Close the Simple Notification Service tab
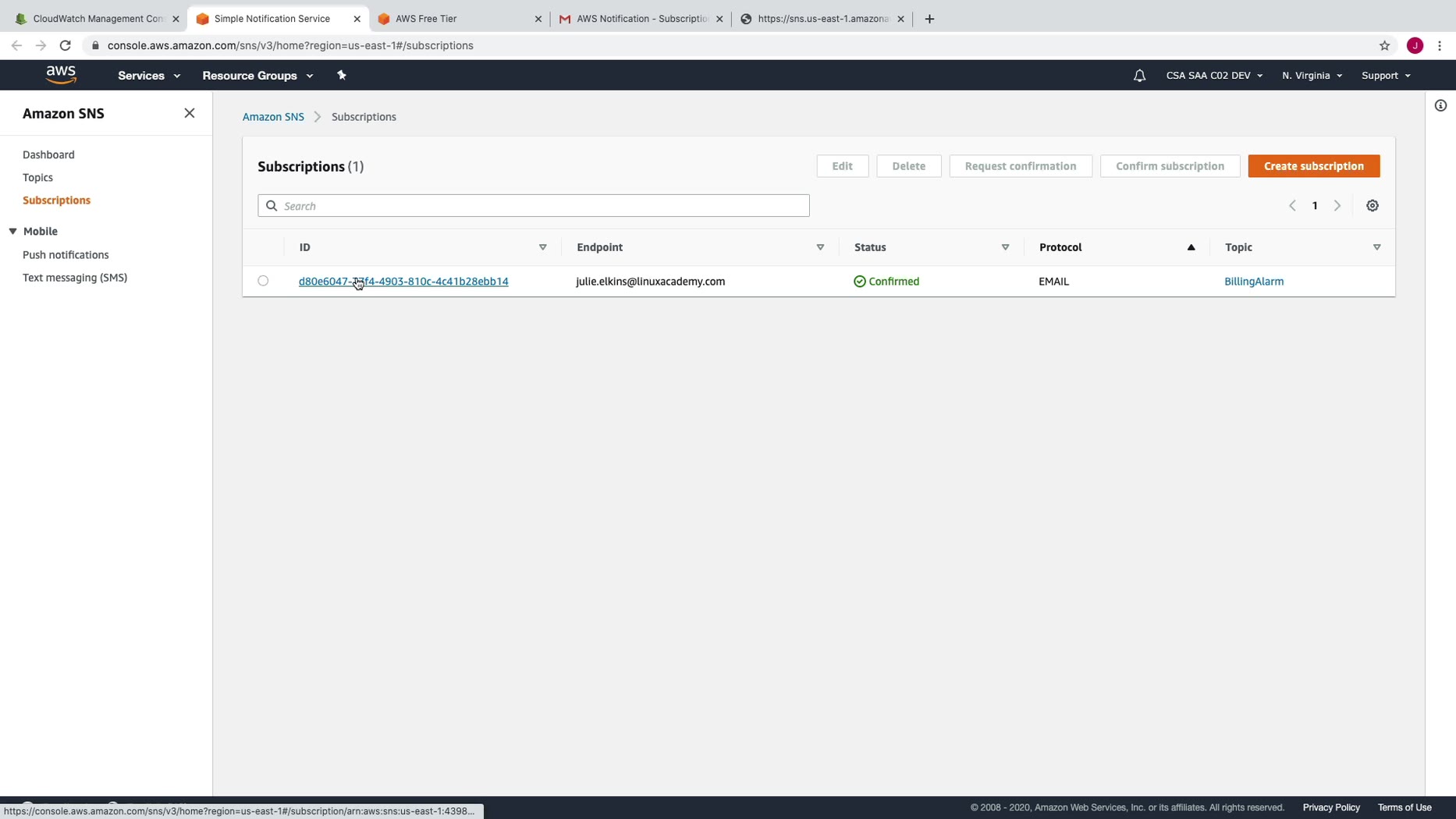The width and height of the screenshot is (1456, 819). pyautogui.click(x=357, y=19)
